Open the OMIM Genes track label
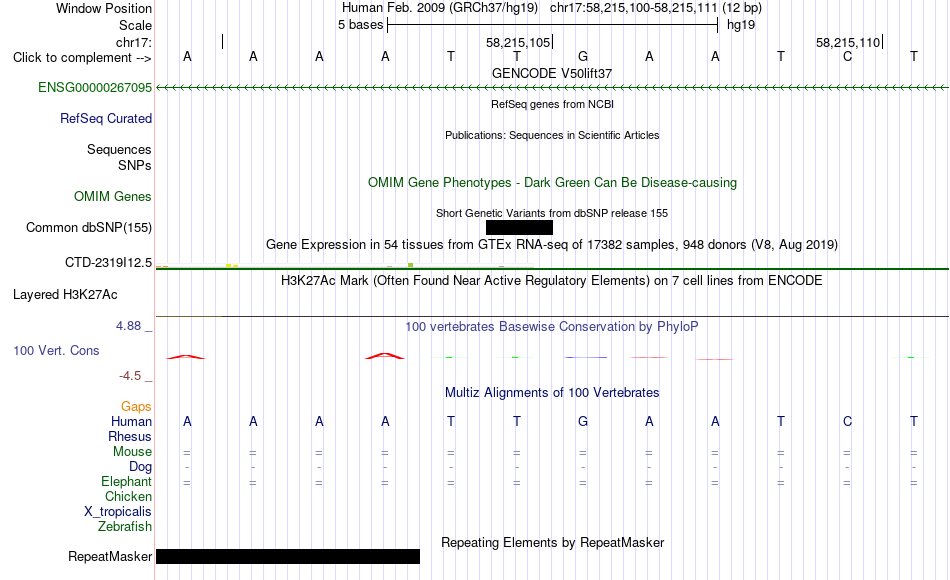 [x=113, y=197]
